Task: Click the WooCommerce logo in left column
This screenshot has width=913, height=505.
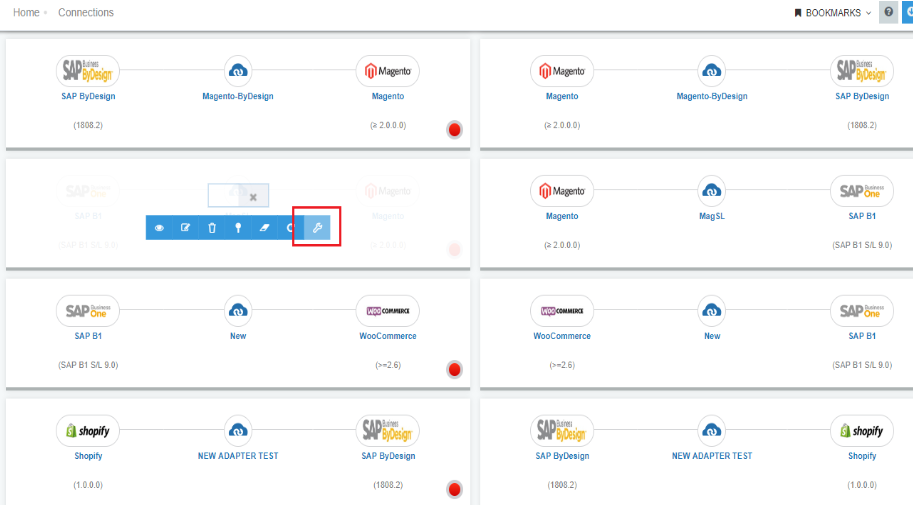Action: click(x=388, y=310)
